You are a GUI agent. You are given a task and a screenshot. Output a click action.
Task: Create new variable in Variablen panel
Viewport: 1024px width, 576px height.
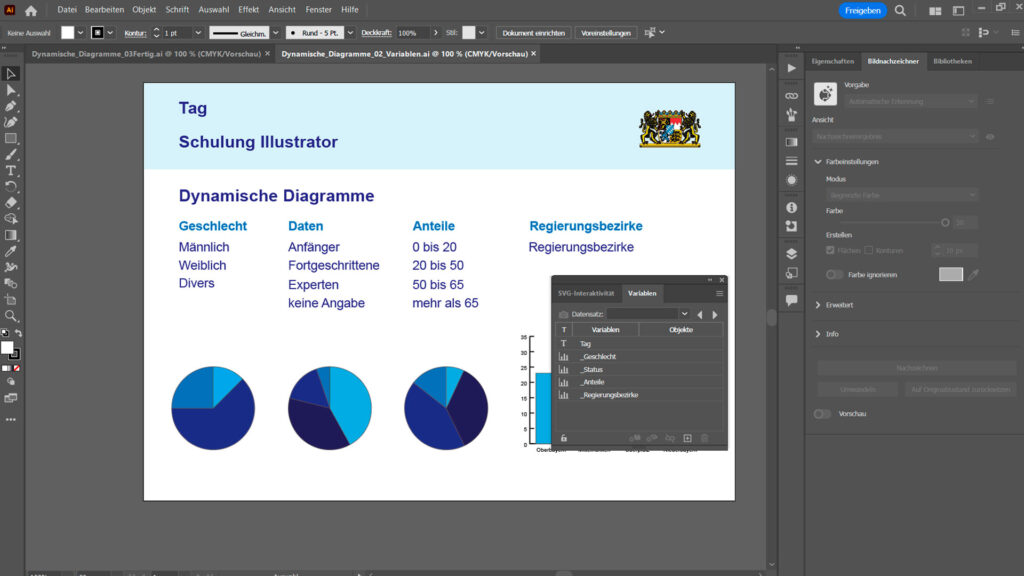(x=688, y=438)
